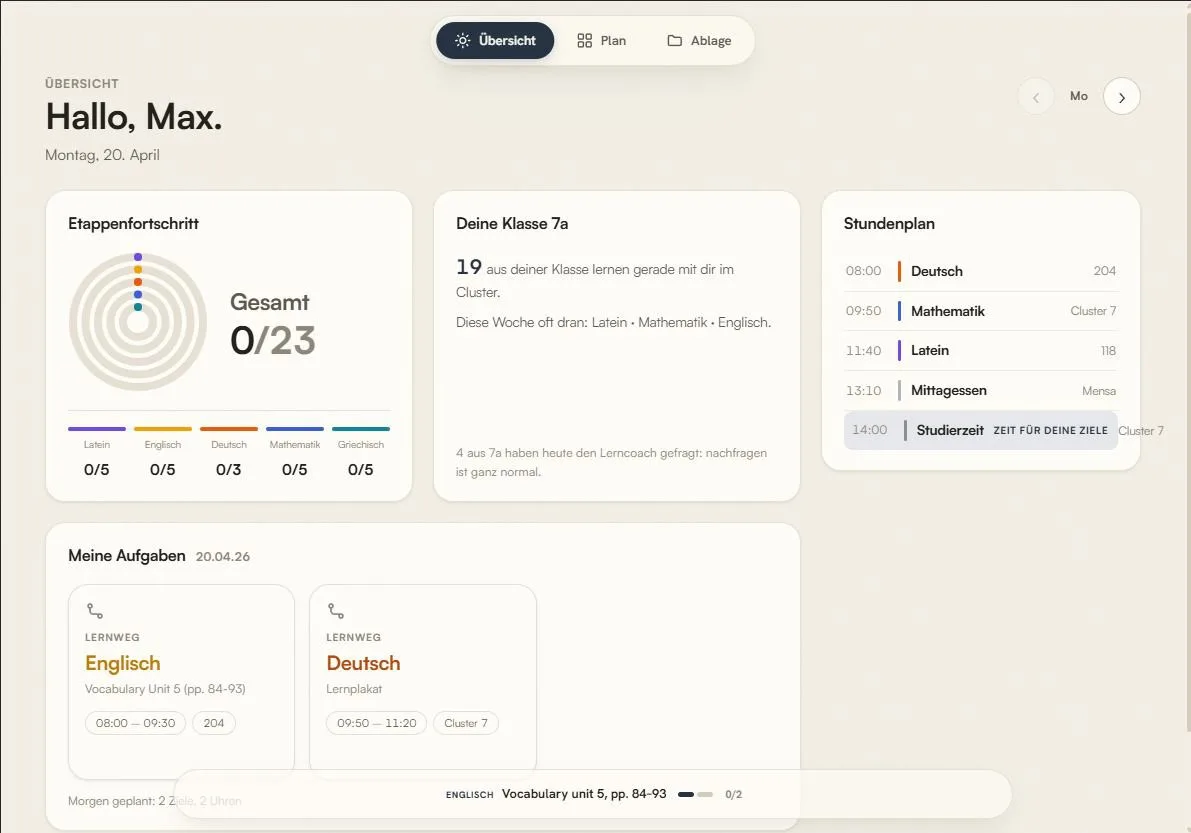Click the grid icon beside Plan

(x=584, y=40)
